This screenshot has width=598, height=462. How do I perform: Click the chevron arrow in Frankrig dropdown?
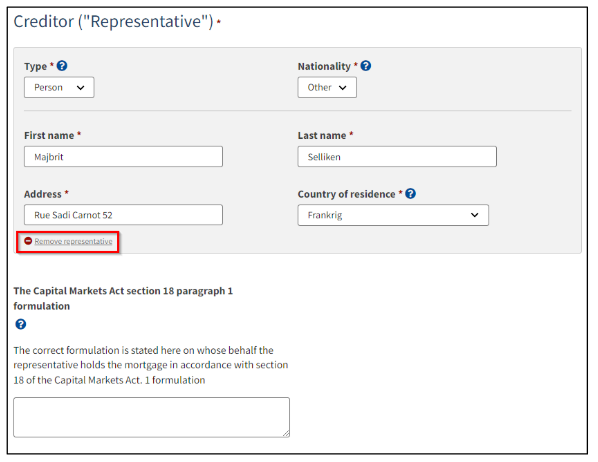[475, 215]
